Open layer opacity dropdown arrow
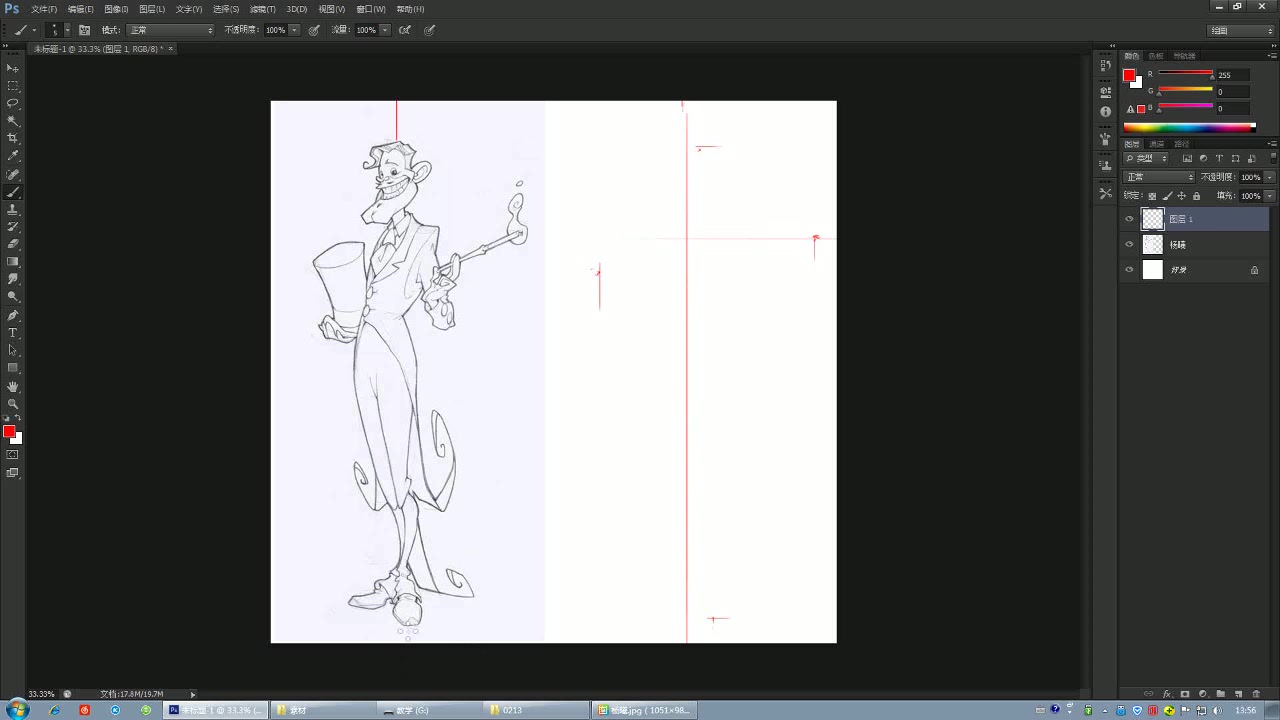Image resolution: width=1280 pixels, height=720 pixels. (x=1270, y=177)
